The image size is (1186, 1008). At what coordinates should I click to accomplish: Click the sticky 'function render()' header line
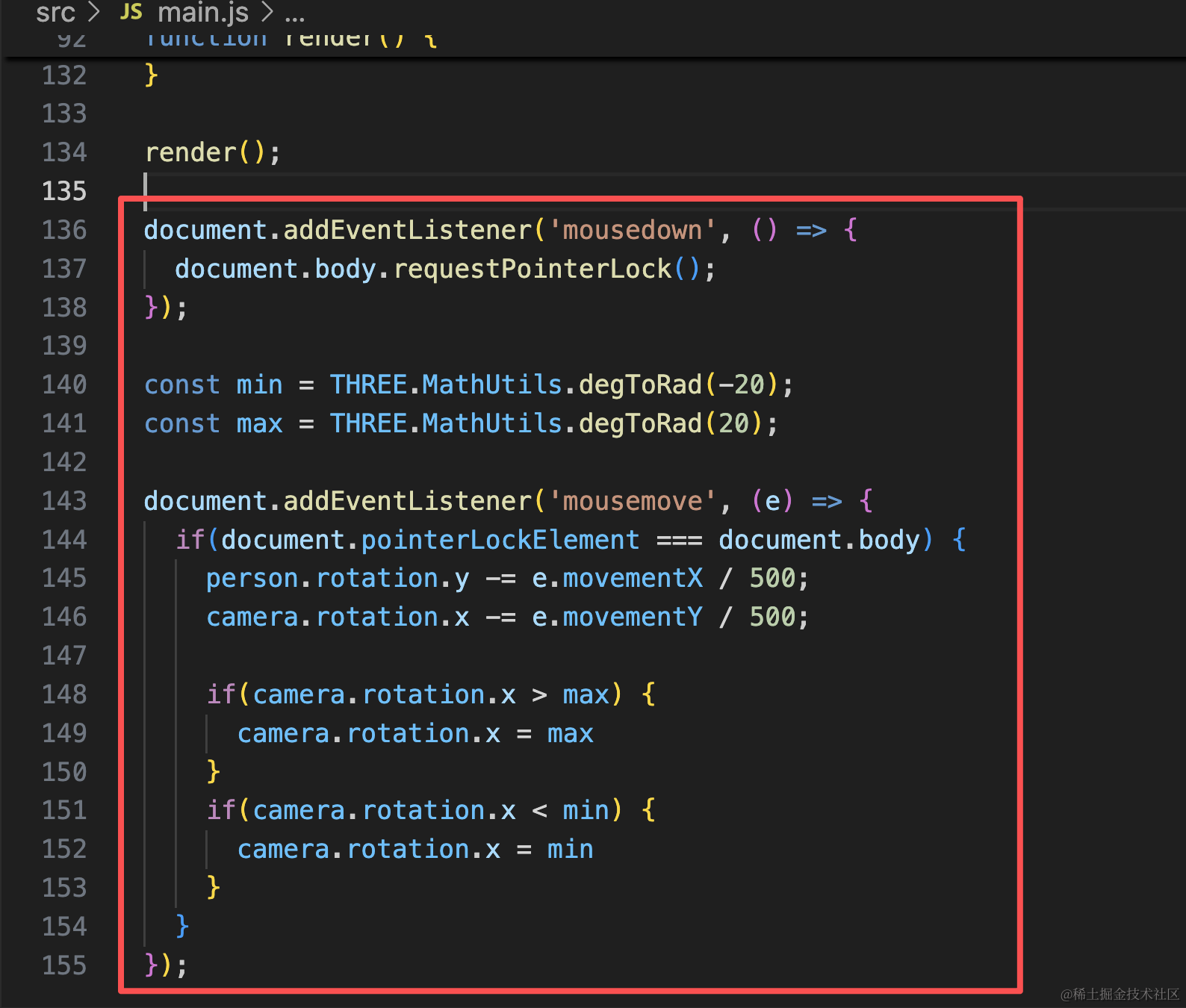click(291, 39)
